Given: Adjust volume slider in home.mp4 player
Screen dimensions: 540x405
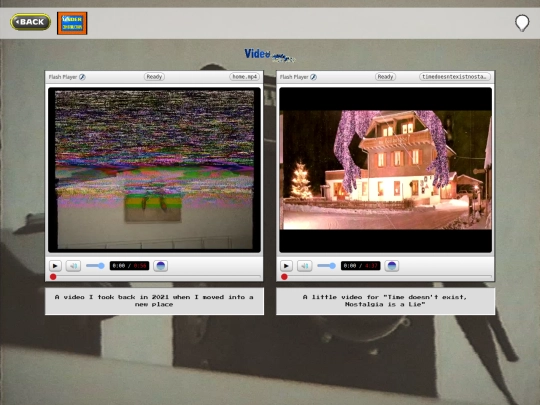Looking at the screenshot, I should 95,266.
